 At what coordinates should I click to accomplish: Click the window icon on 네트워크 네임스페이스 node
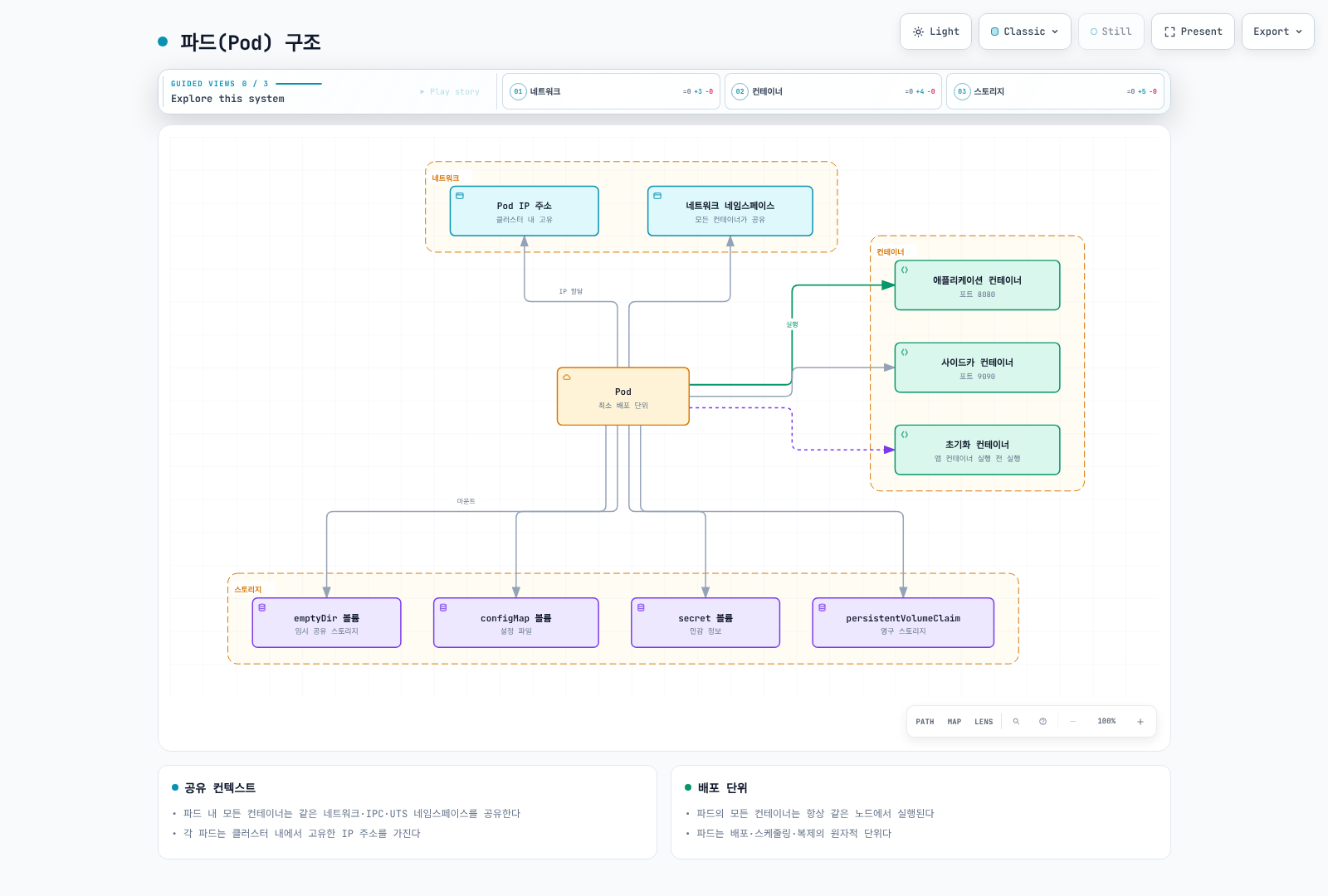click(x=657, y=196)
